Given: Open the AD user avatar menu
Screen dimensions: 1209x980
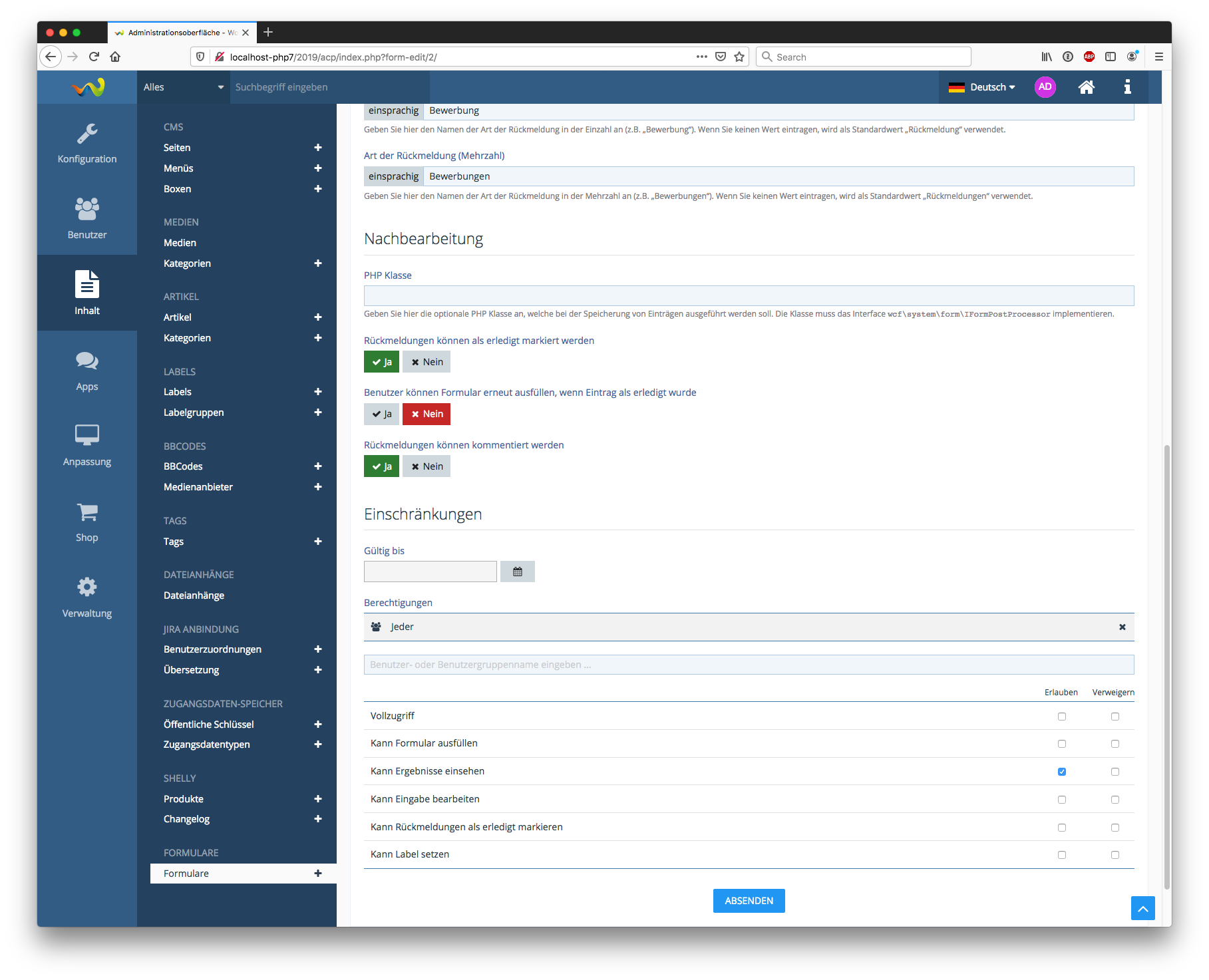Looking at the screenshot, I should coord(1045,87).
